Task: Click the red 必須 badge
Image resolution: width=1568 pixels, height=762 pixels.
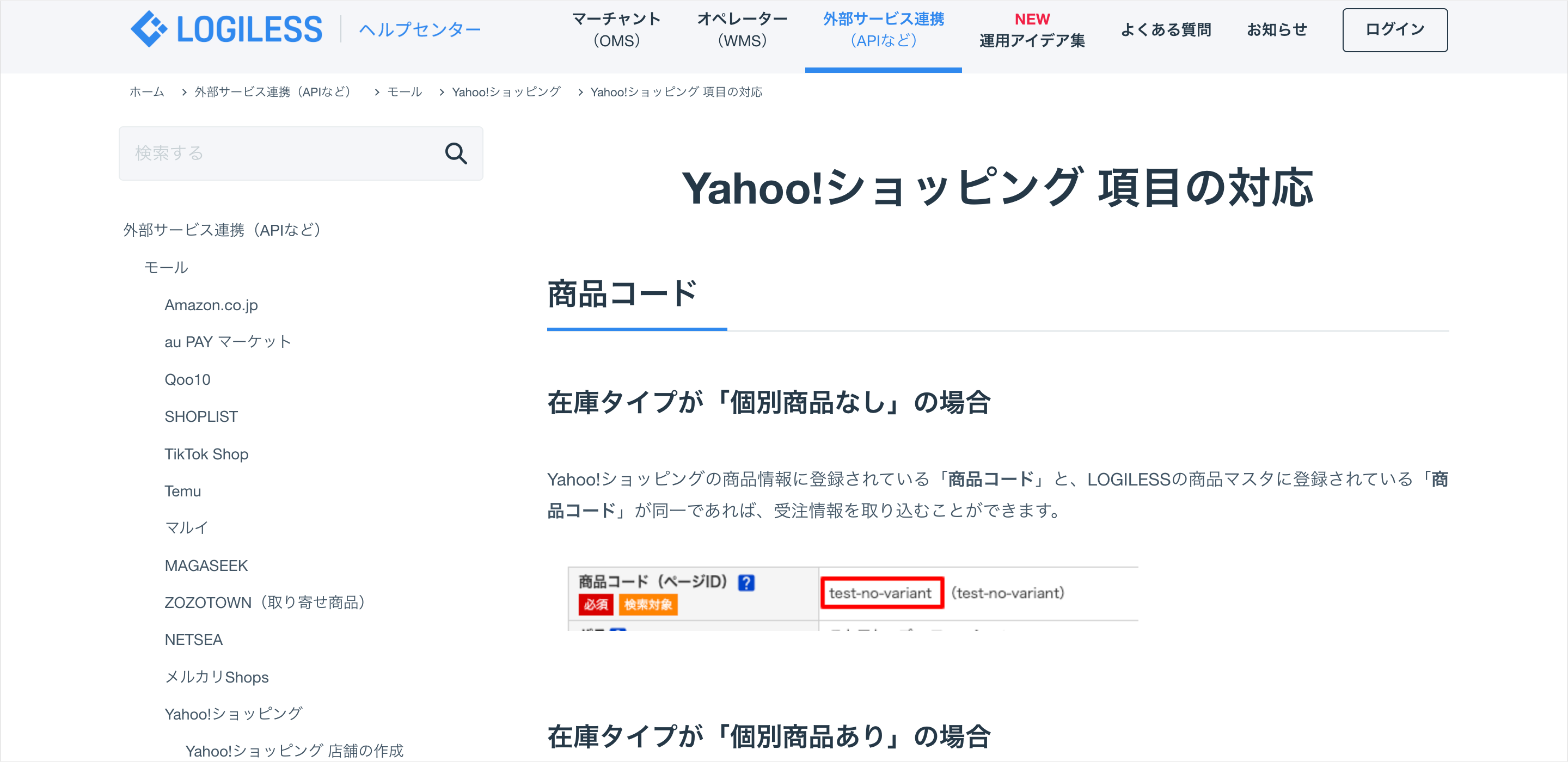Action: click(x=595, y=604)
